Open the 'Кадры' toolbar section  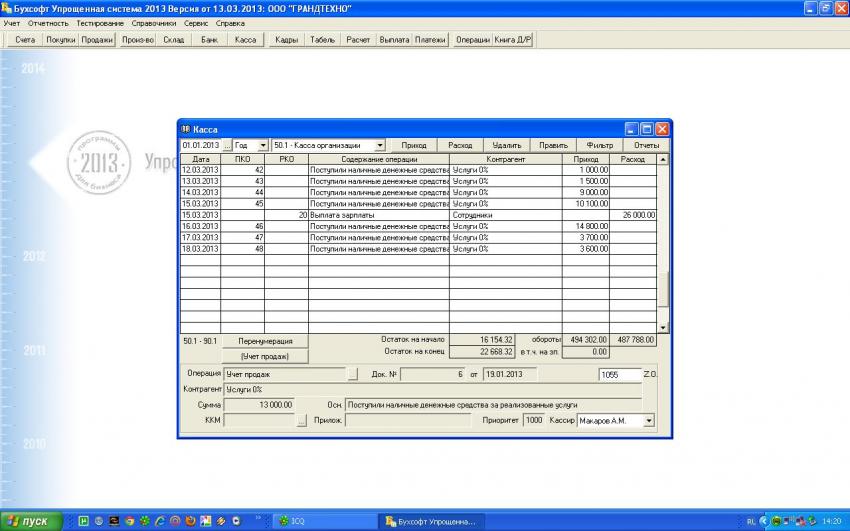coord(286,40)
